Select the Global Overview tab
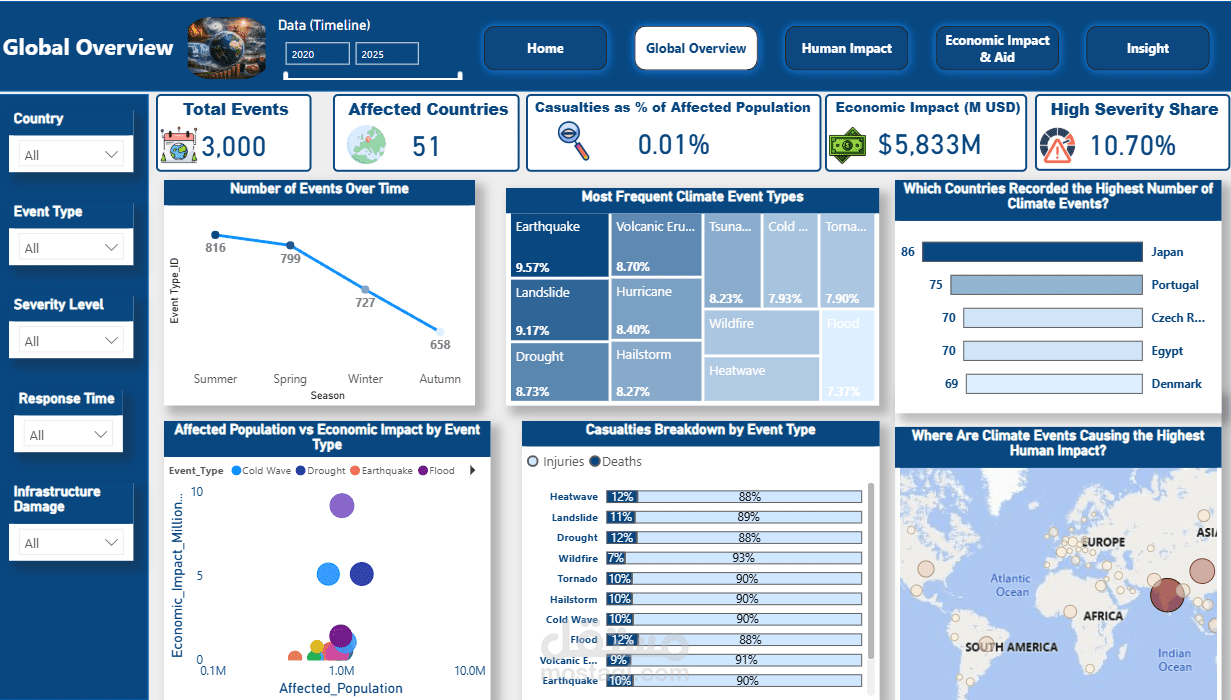Image resolution: width=1231 pixels, height=700 pixels. click(696, 48)
